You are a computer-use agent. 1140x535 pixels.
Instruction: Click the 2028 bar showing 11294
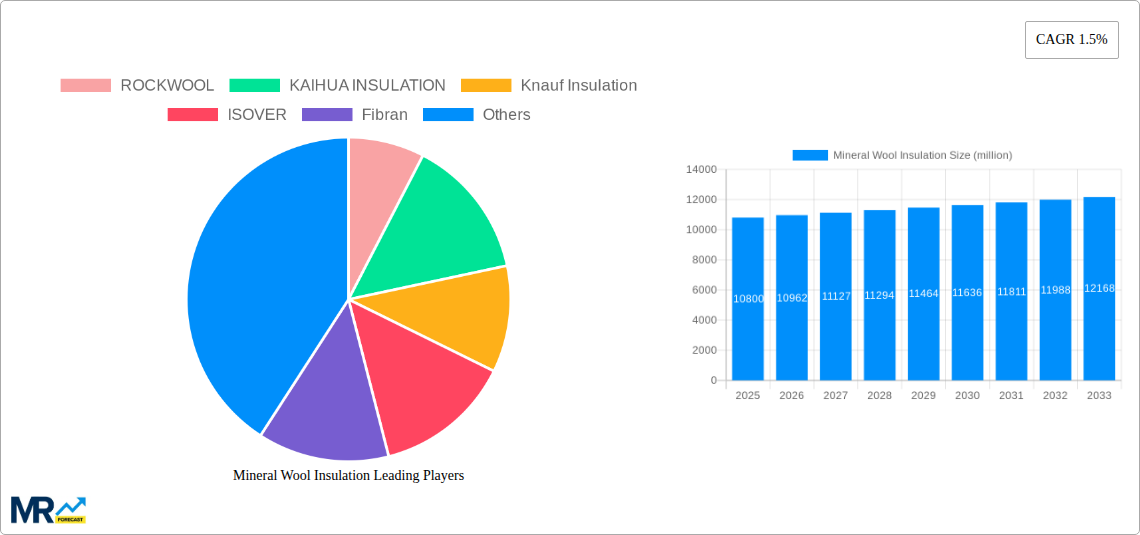[x=880, y=295]
